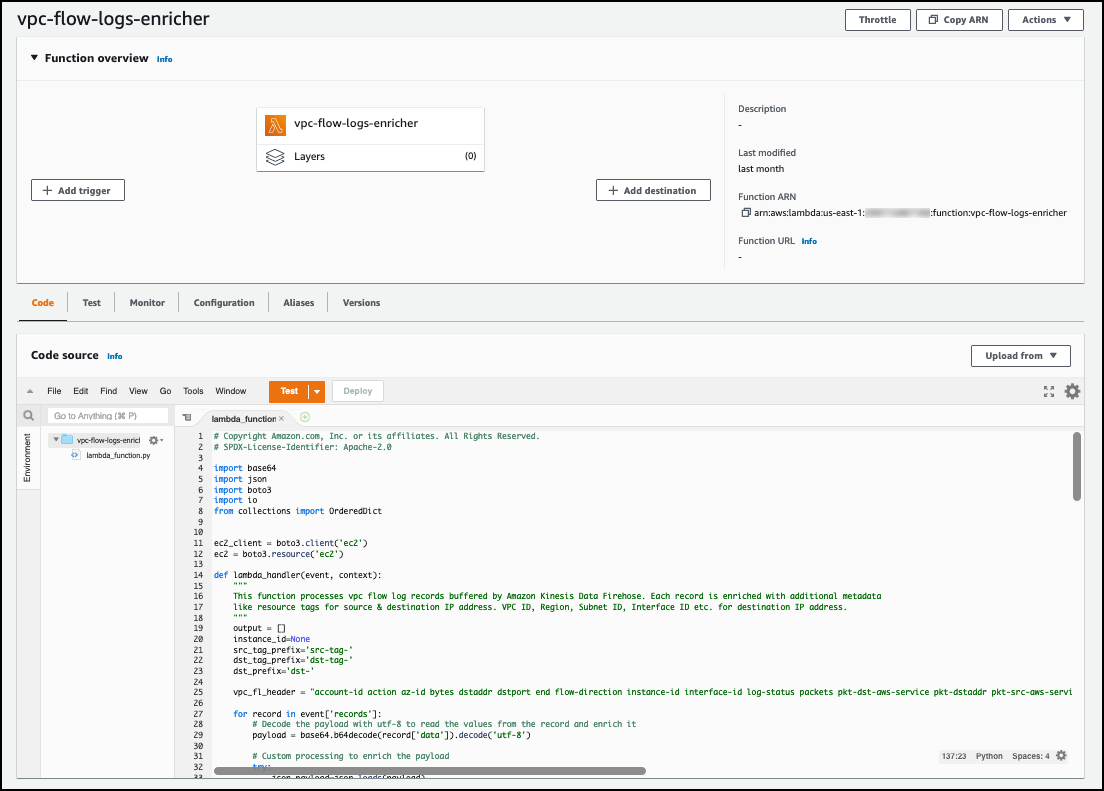Click the Go to Anything search field

(x=108, y=416)
